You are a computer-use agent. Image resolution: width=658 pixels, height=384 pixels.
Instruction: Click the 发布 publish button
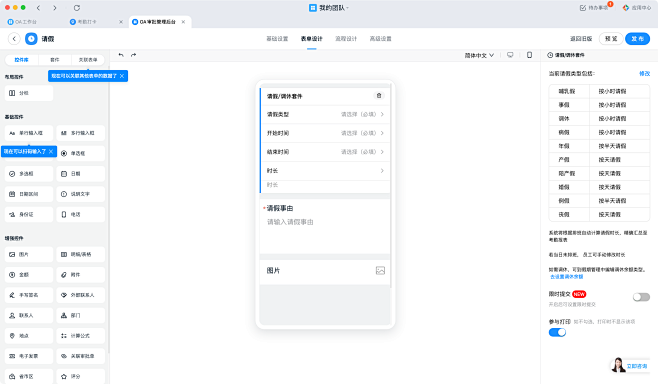637,39
